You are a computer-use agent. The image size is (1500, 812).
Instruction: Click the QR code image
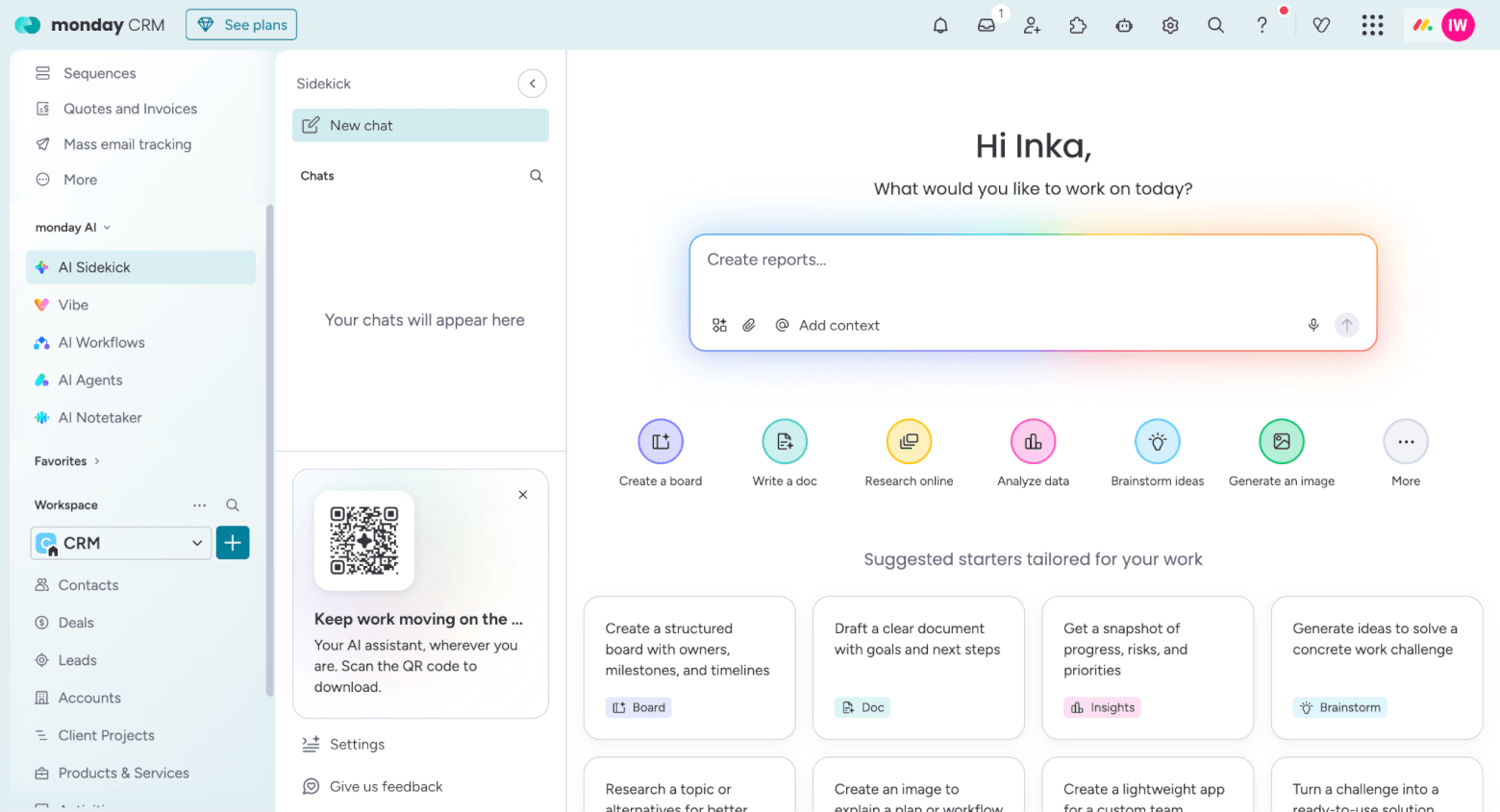pyautogui.click(x=364, y=541)
